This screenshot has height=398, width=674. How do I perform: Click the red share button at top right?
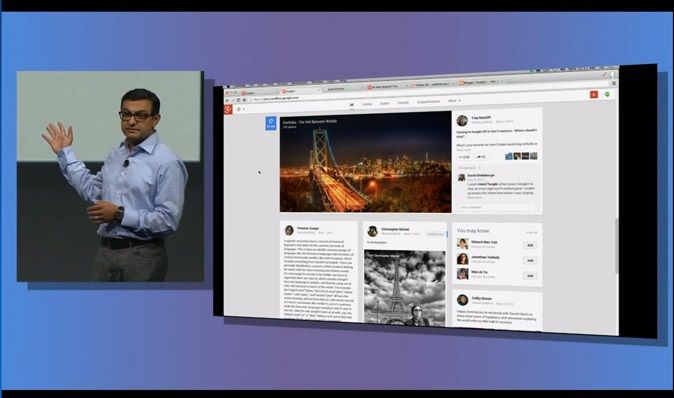coord(594,94)
